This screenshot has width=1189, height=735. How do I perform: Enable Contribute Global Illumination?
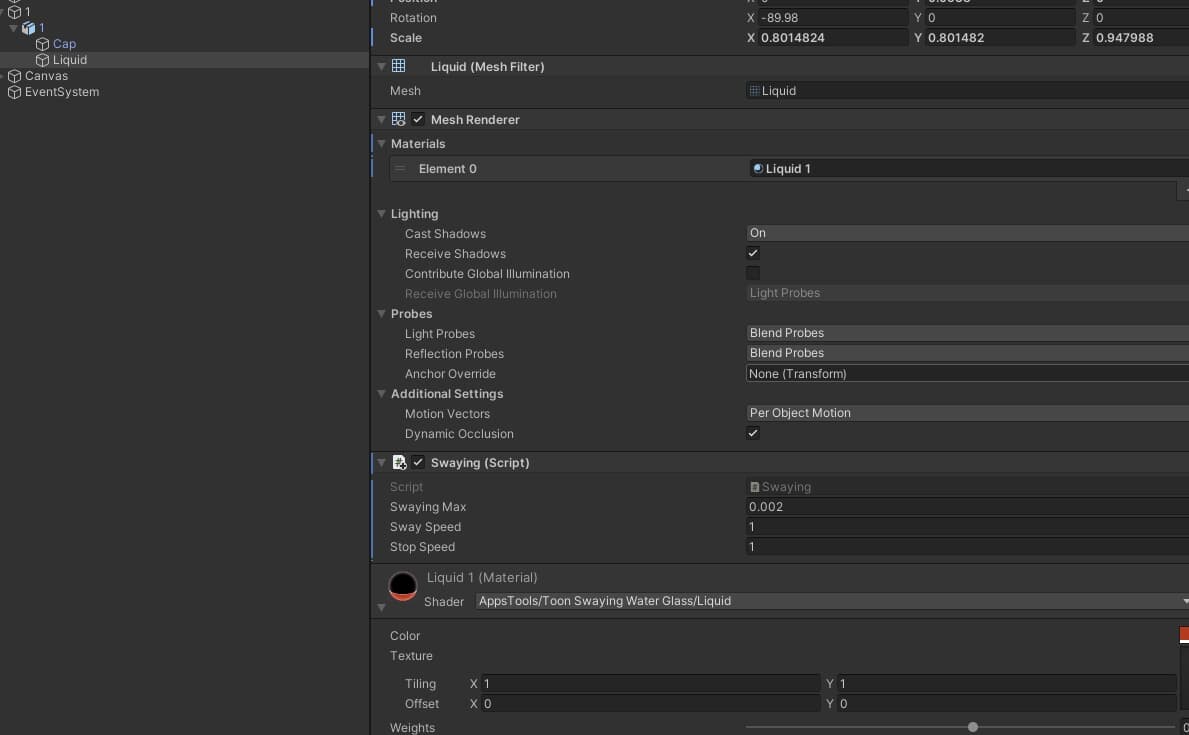pos(753,273)
